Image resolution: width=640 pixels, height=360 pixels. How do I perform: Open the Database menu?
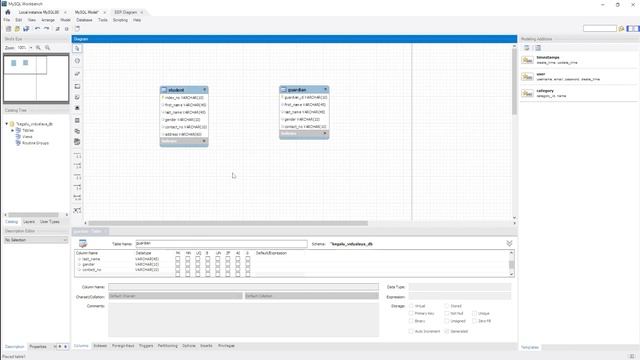84,20
